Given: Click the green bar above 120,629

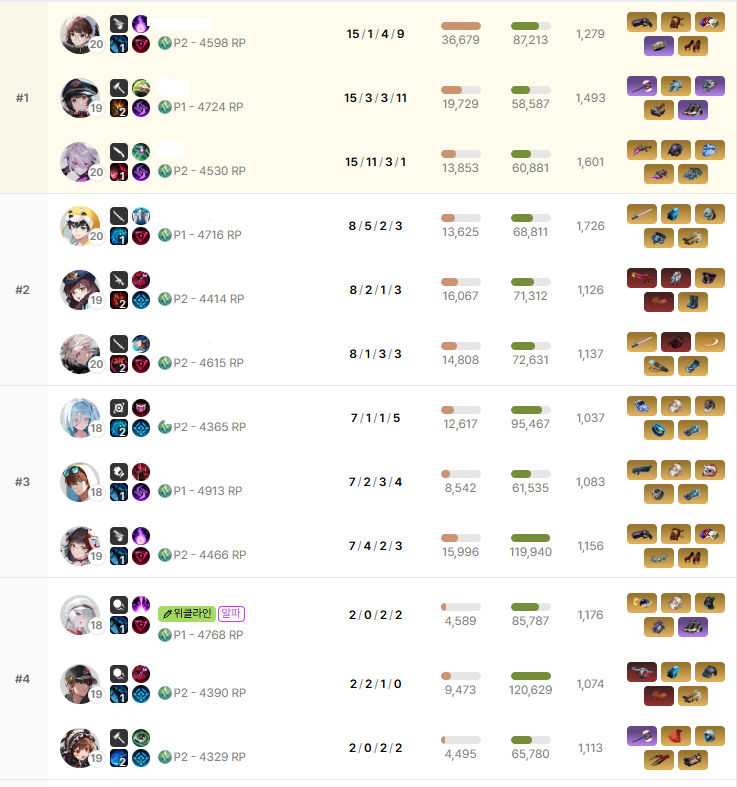Looking at the screenshot, I should [531, 676].
